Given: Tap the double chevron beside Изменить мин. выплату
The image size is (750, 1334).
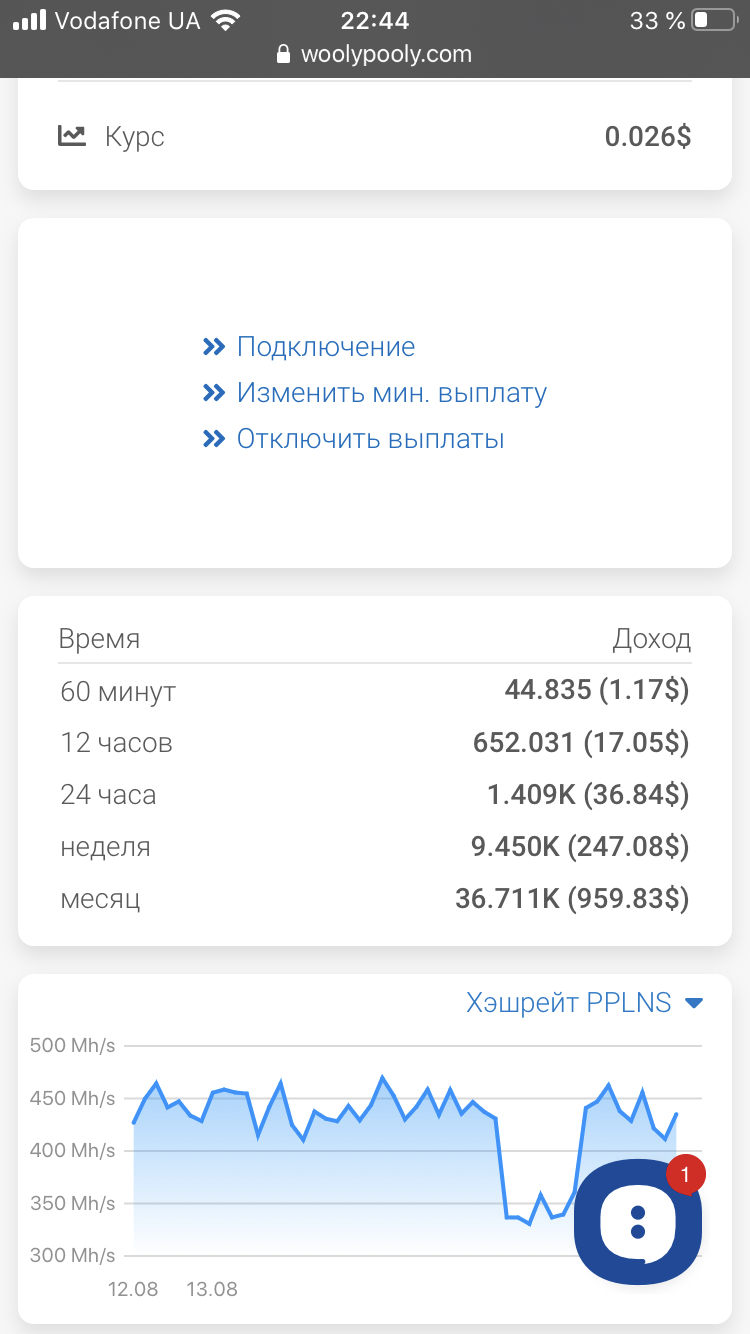Looking at the screenshot, I should tap(213, 393).
